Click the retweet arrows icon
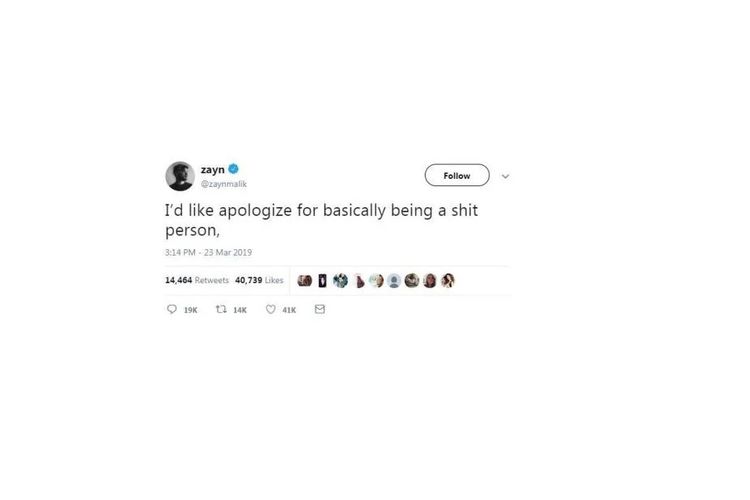 tap(221, 309)
